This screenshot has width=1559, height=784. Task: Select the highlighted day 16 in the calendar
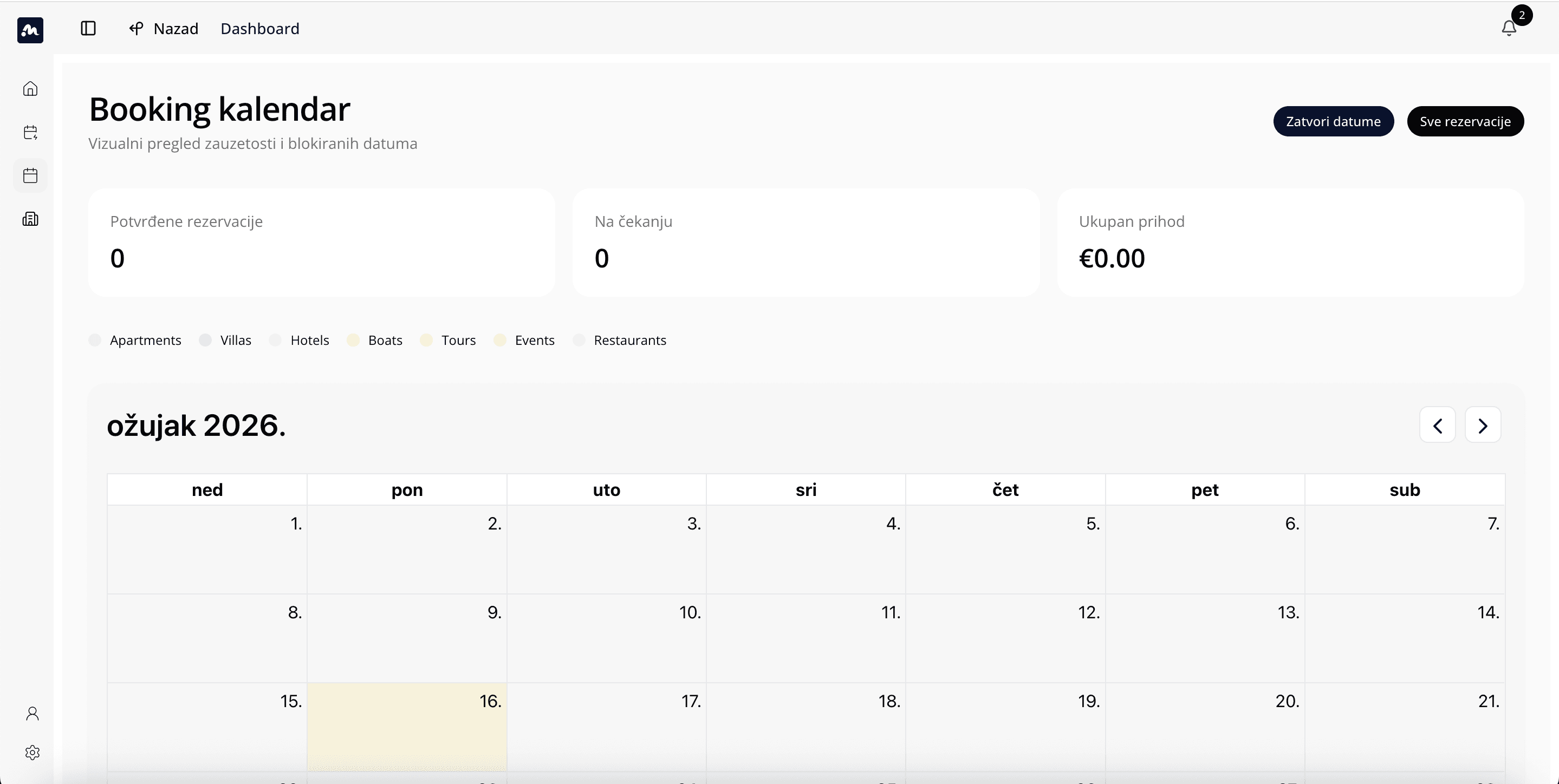(x=407, y=726)
